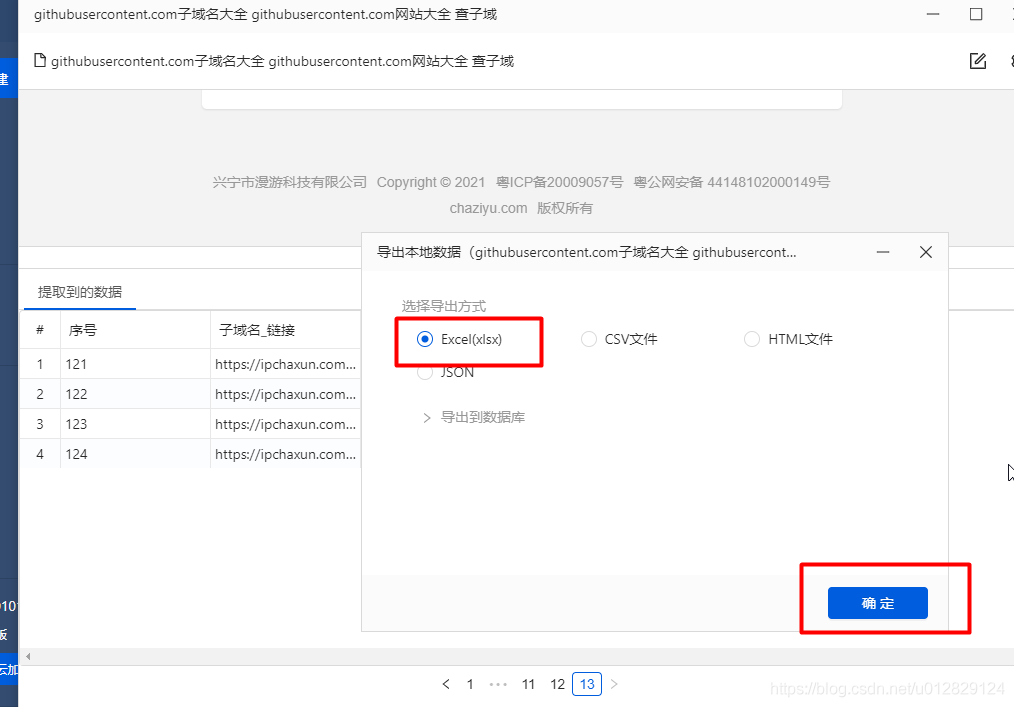This screenshot has height=707, width=1014.
Task: Close the 导出本地数据 dialog
Action: [x=925, y=252]
